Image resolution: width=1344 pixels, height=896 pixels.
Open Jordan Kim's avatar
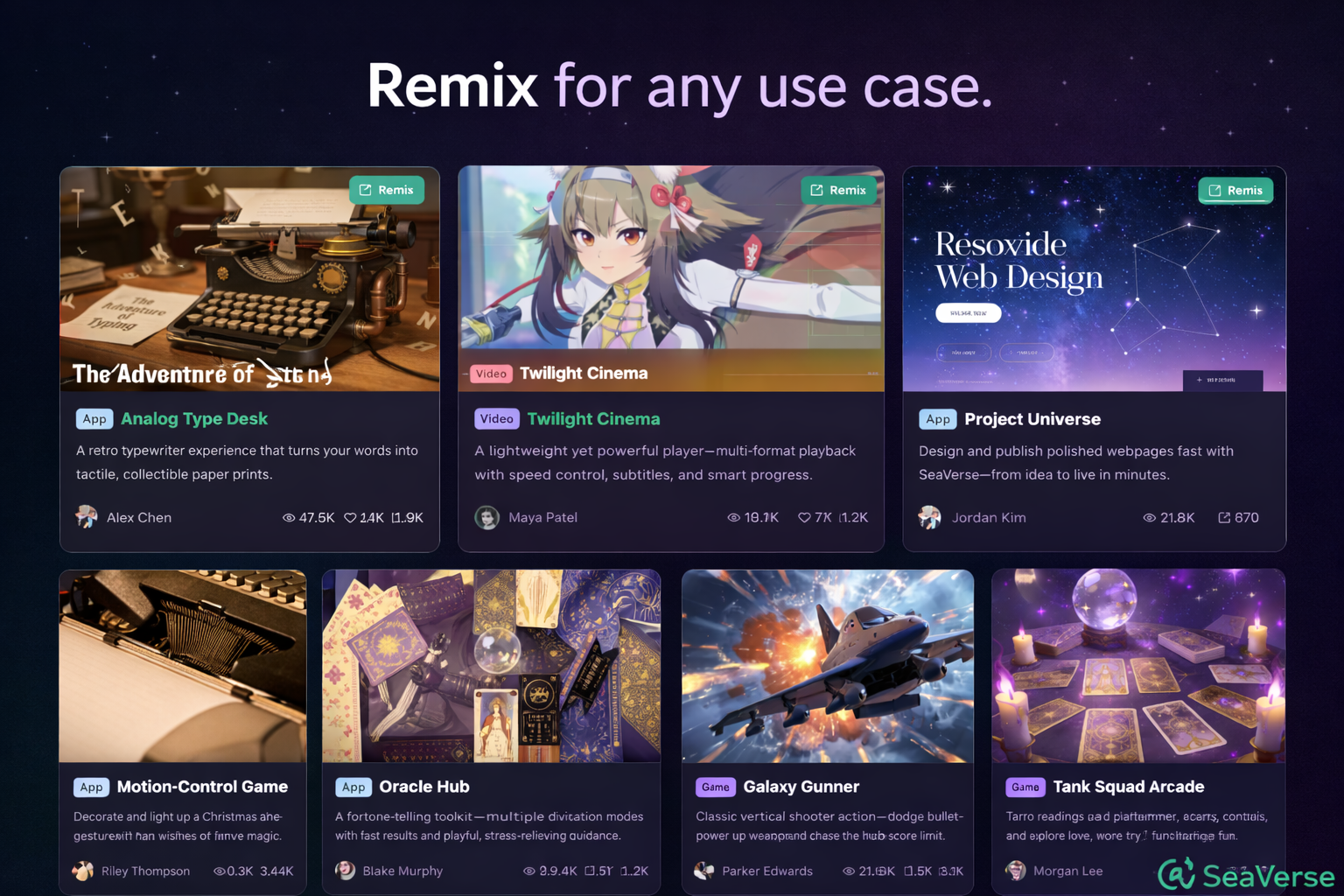tap(930, 517)
